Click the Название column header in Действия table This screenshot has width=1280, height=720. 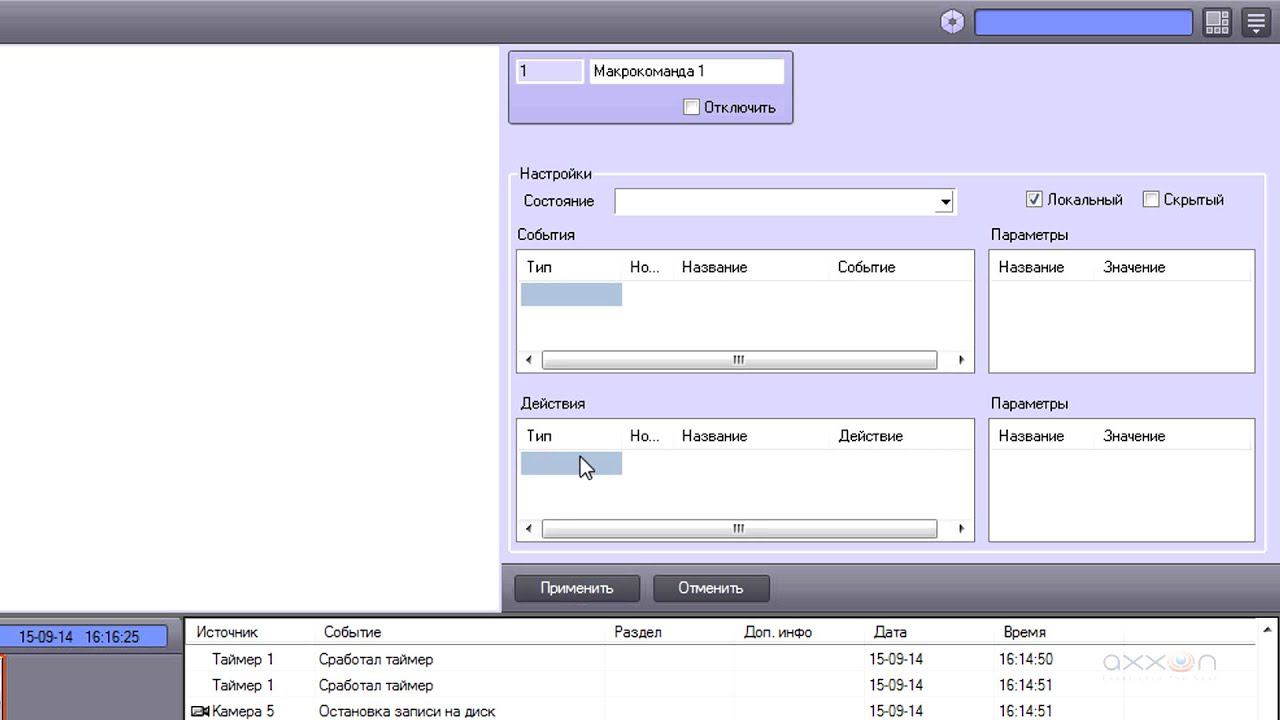[x=714, y=436]
